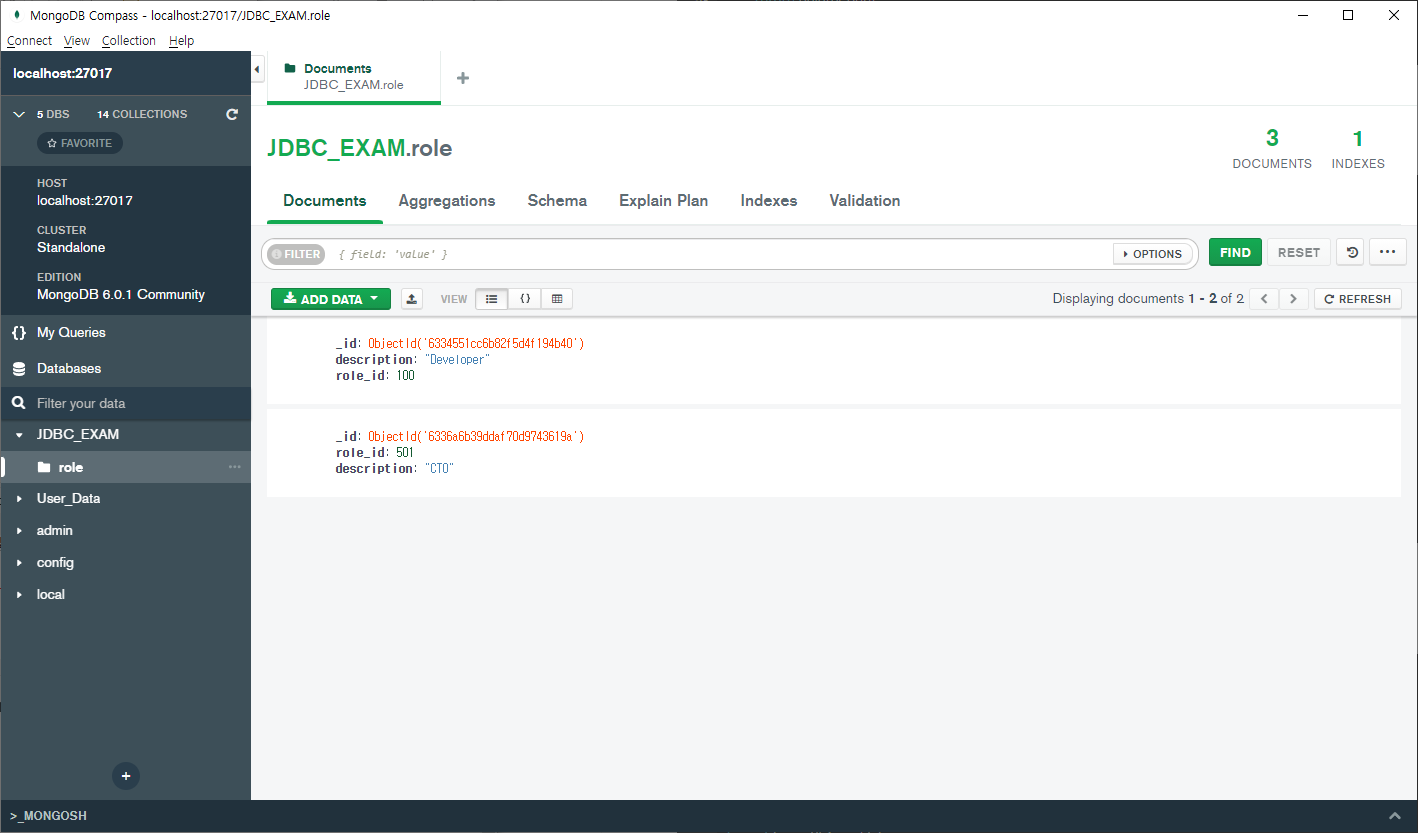This screenshot has width=1418, height=833.
Task: Click the filter query input field
Action: pyautogui.click(x=720, y=254)
